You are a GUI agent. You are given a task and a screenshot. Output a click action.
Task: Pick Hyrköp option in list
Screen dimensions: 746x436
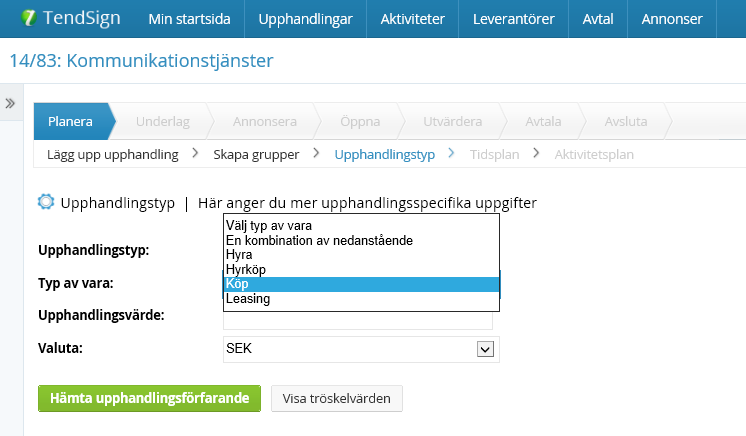point(361,269)
